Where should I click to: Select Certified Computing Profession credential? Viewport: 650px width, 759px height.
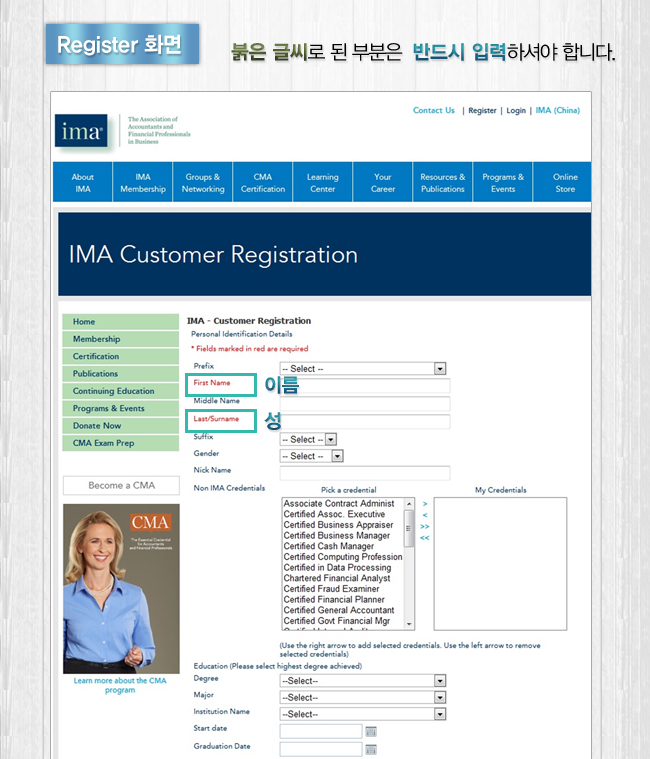pyautogui.click(x=343, y=557)
